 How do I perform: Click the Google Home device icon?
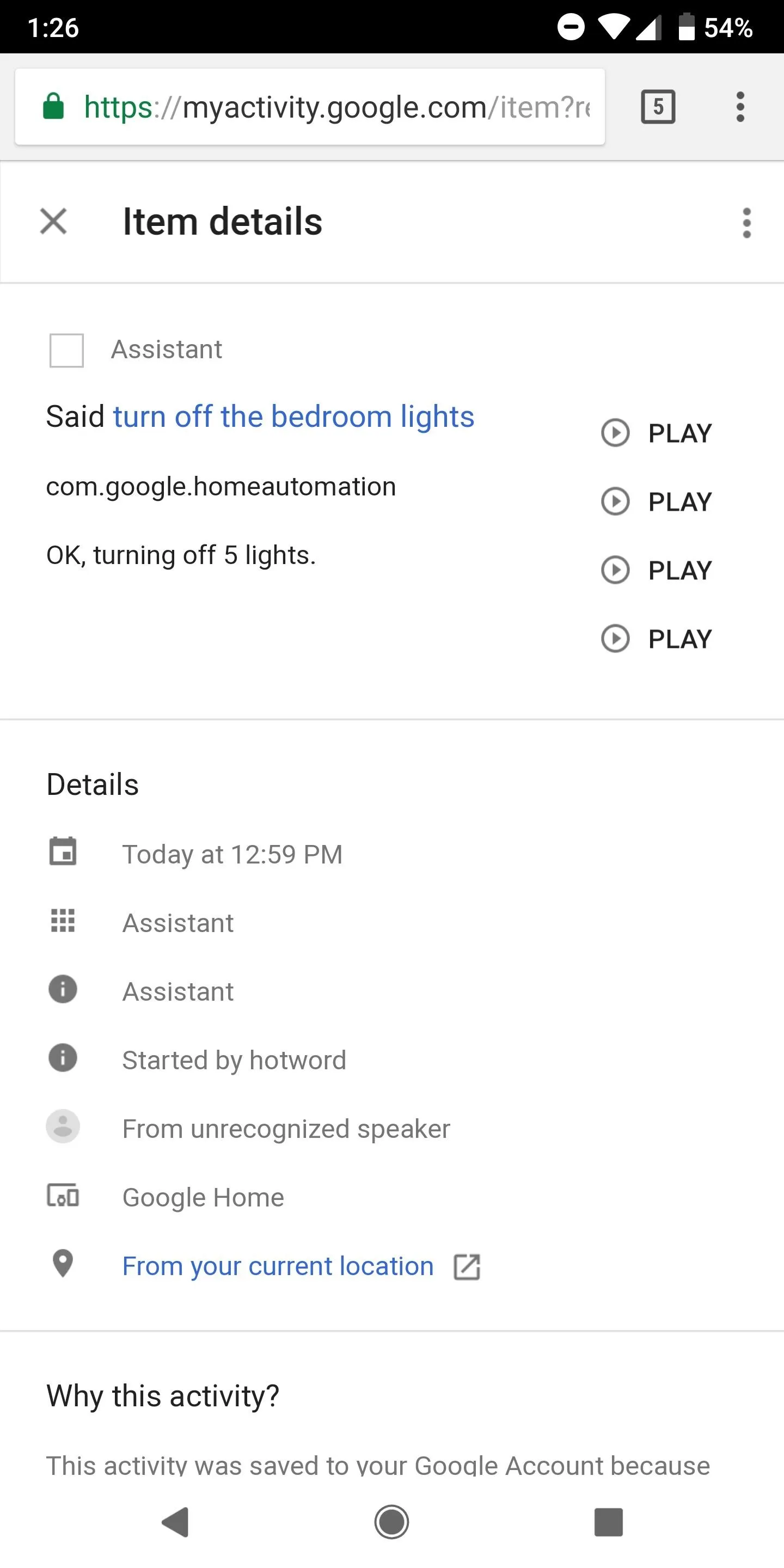[x=63, y=1195]
